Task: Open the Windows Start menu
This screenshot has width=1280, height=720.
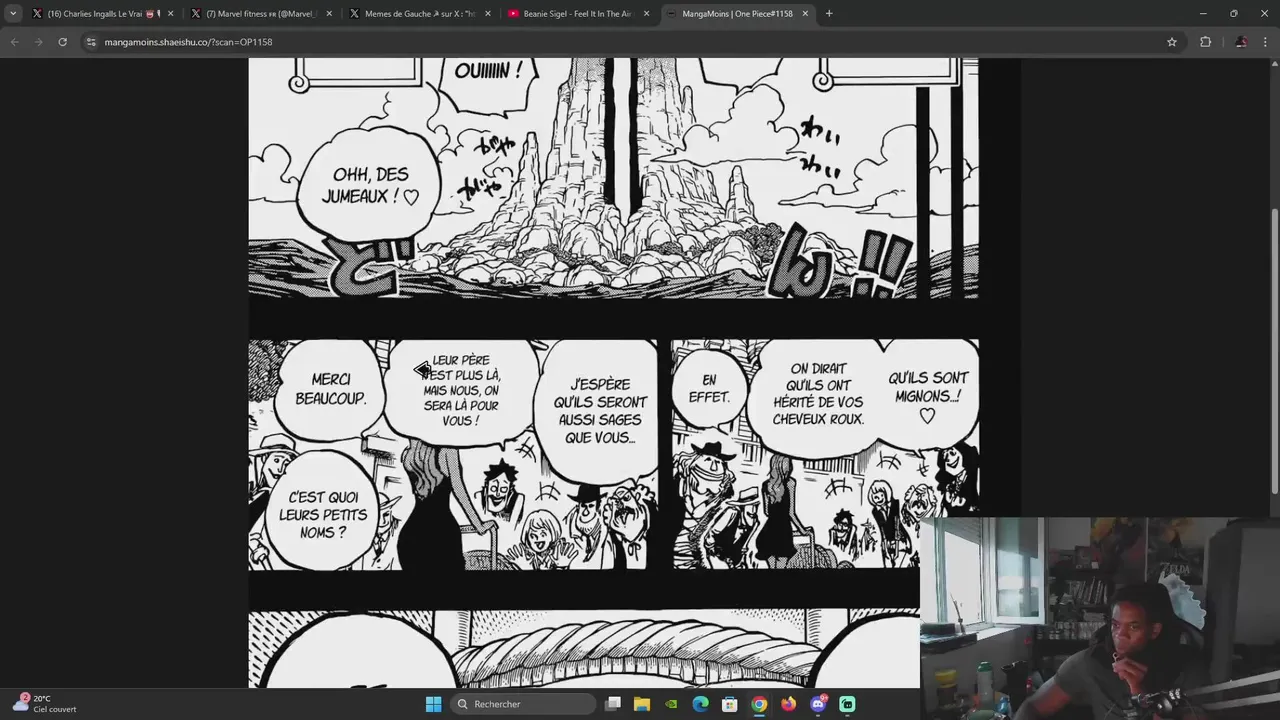Action: [433, 704]
